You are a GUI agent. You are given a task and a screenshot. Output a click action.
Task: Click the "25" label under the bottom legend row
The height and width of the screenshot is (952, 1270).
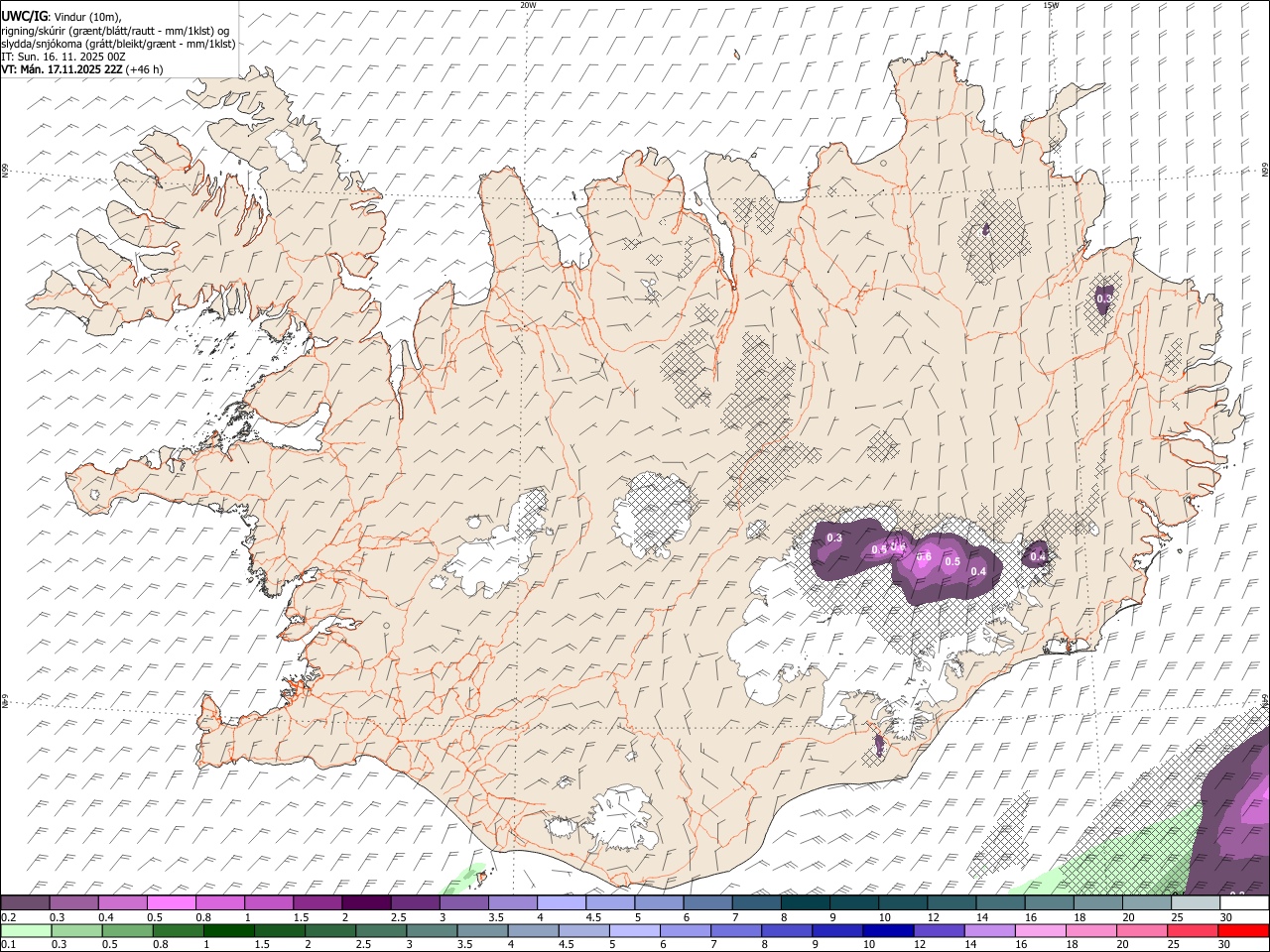(1173, 945)
